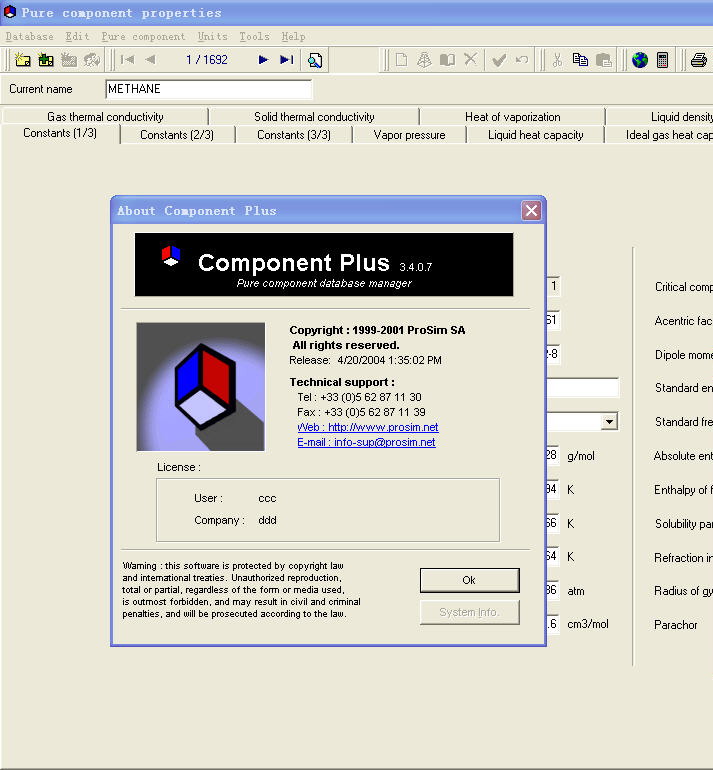This screenshot has width=713, height=770.
Task: Go to the previous record
Action: point(150,60)
